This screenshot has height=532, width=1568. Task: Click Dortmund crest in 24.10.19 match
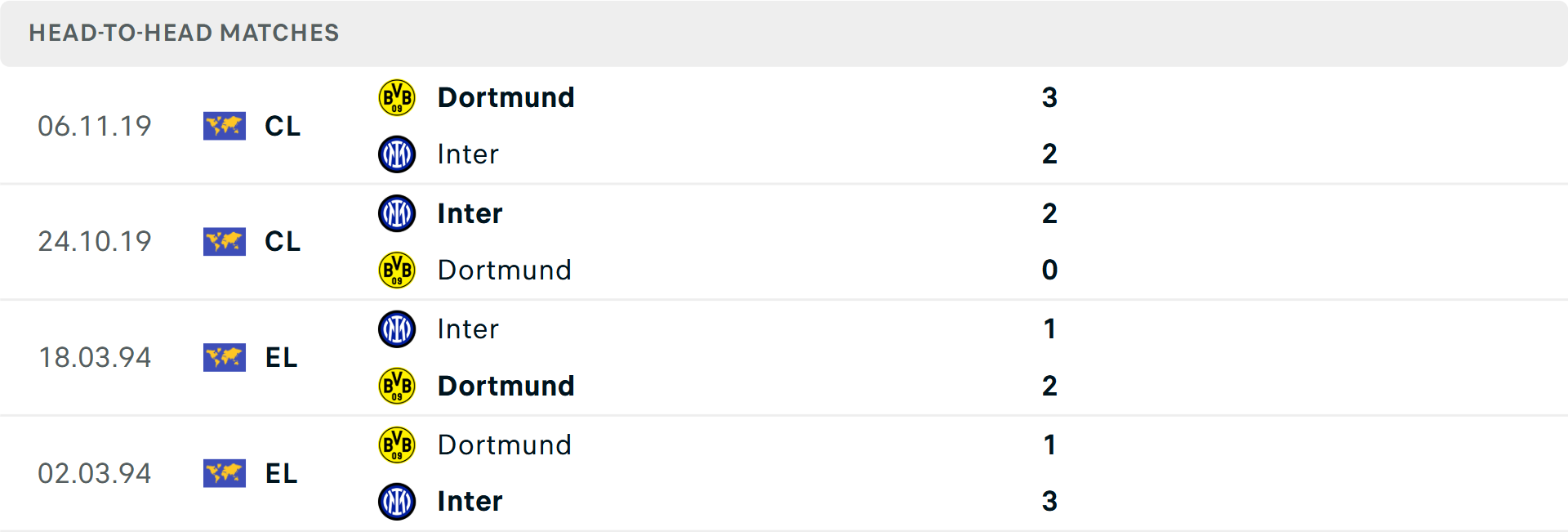pyautogui.click(x=397, y=270)
